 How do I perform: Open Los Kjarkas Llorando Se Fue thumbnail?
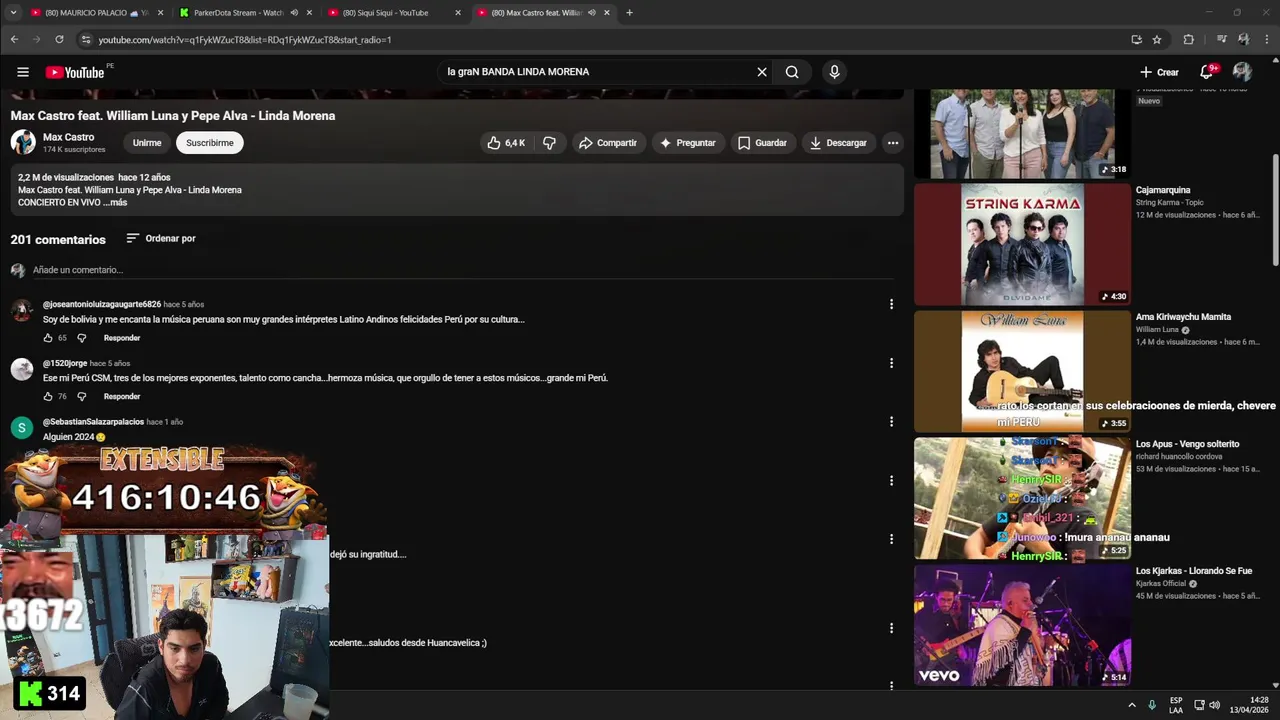point(1022,625)
